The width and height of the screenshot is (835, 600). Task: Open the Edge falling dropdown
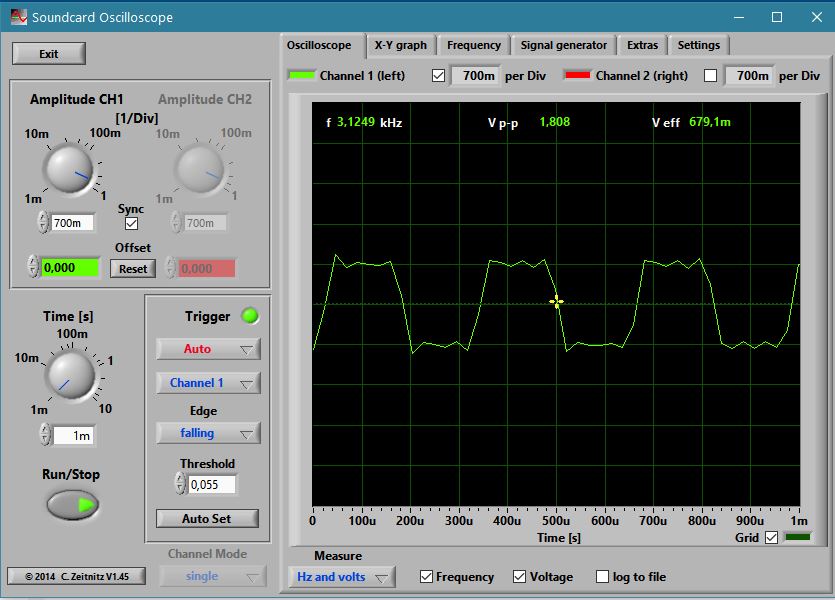coord(208,433)
